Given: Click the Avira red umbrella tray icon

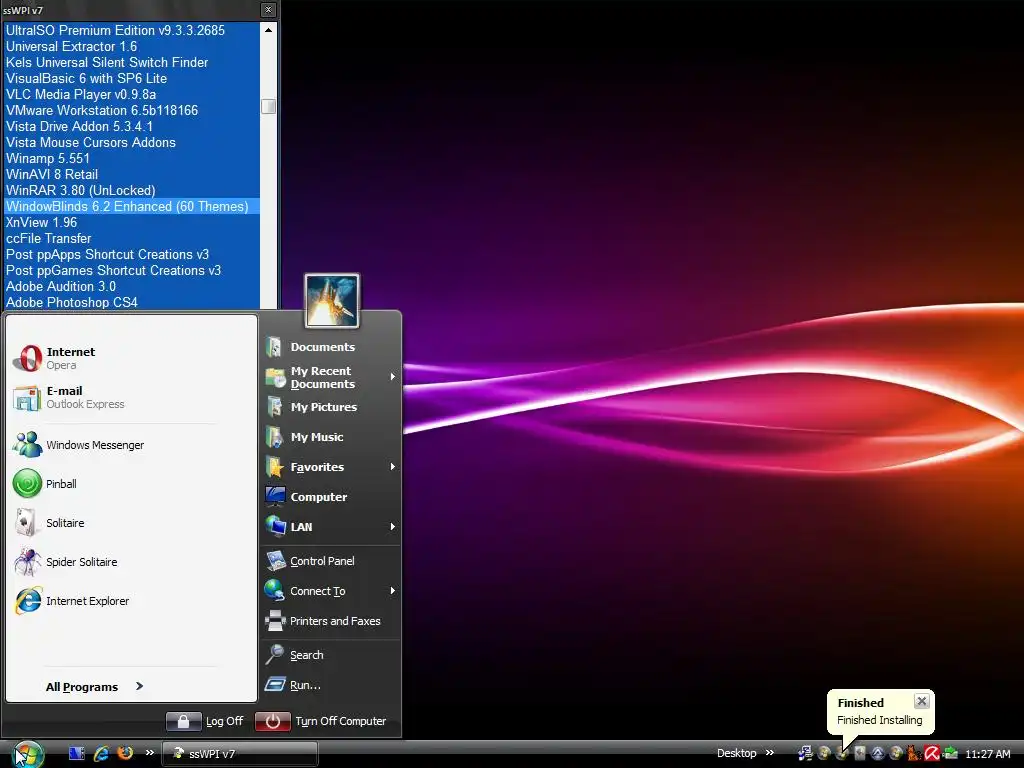Looking at the screenshot, I should tap(932, 754).
